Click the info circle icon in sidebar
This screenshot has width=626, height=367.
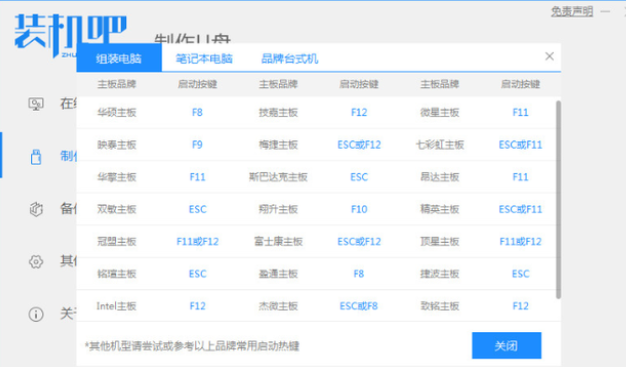(x=36, y=314)
